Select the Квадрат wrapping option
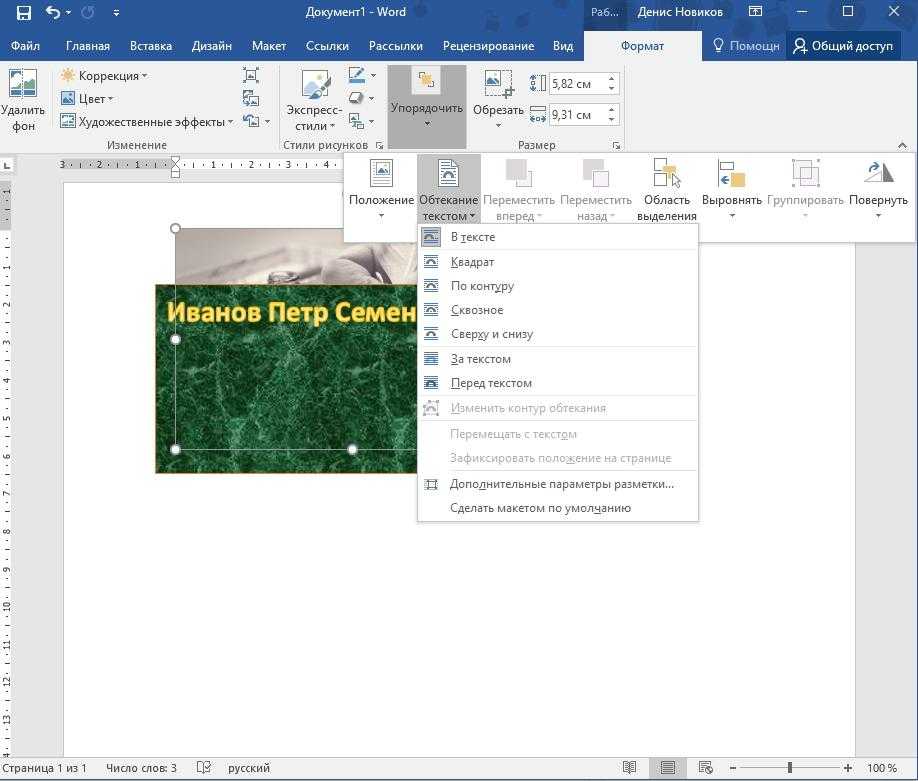The image size is (918, 781). (x=472, y=262)
